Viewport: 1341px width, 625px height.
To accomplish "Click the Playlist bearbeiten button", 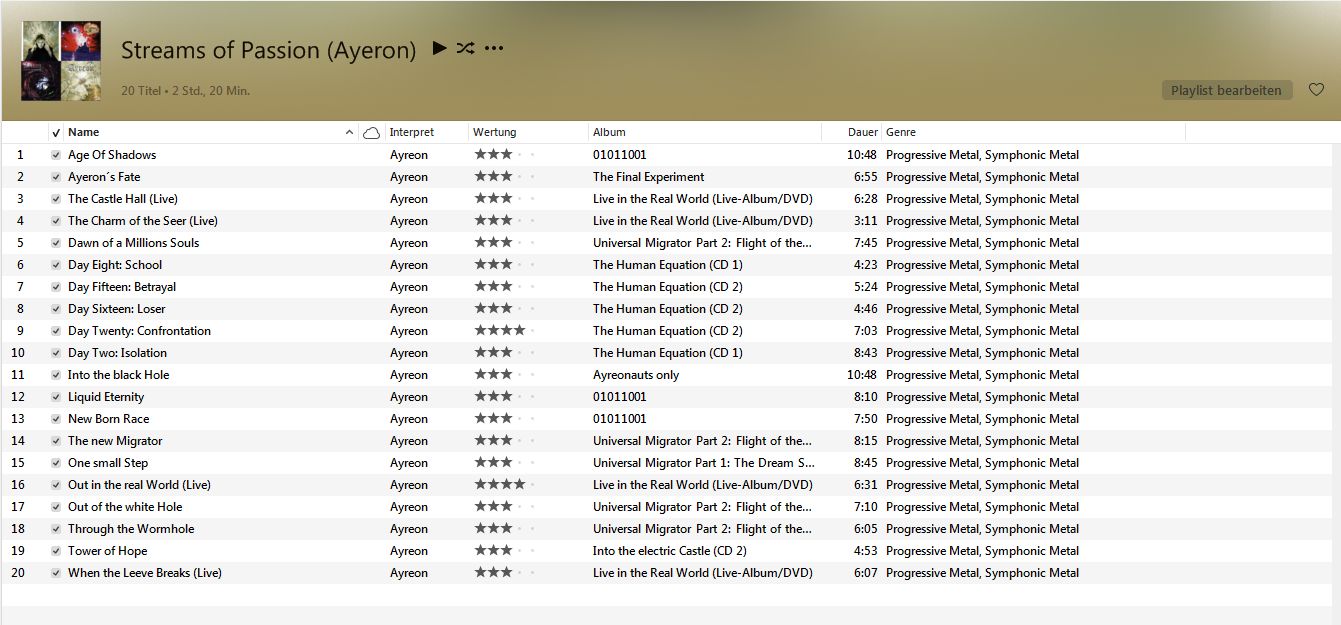I will 1226,90.
